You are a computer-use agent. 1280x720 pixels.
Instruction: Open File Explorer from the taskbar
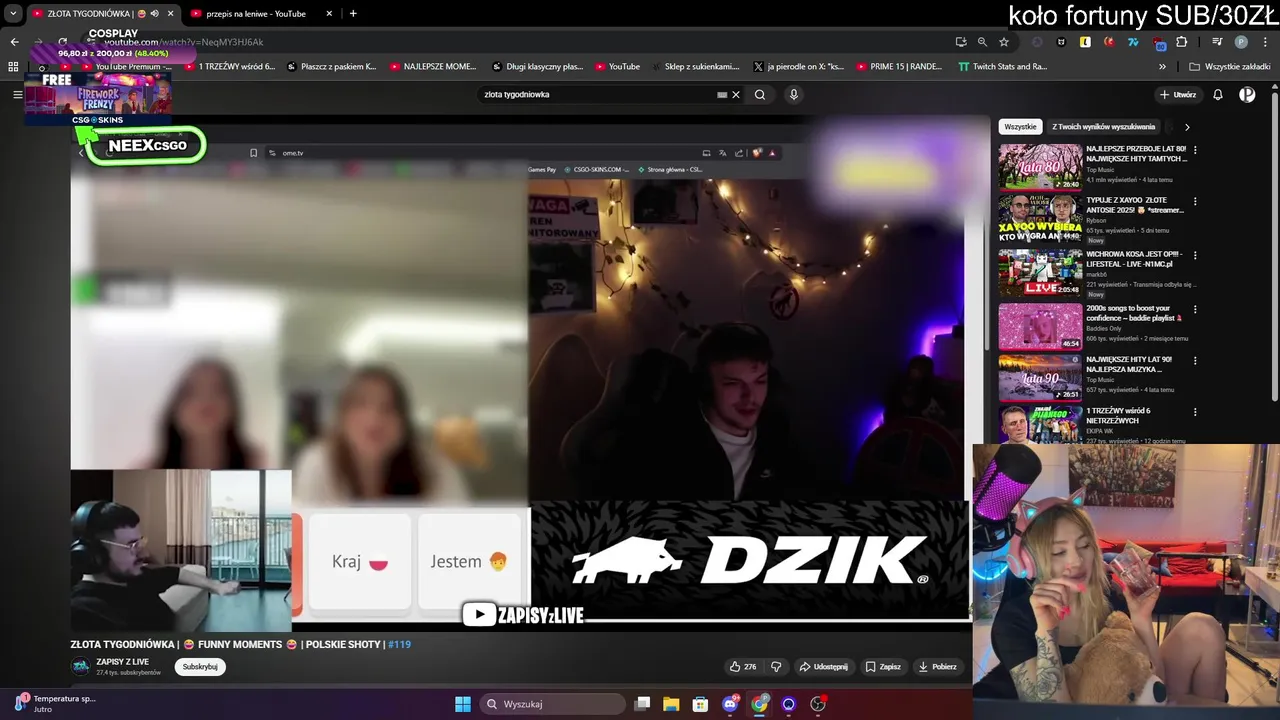point(671,704)
